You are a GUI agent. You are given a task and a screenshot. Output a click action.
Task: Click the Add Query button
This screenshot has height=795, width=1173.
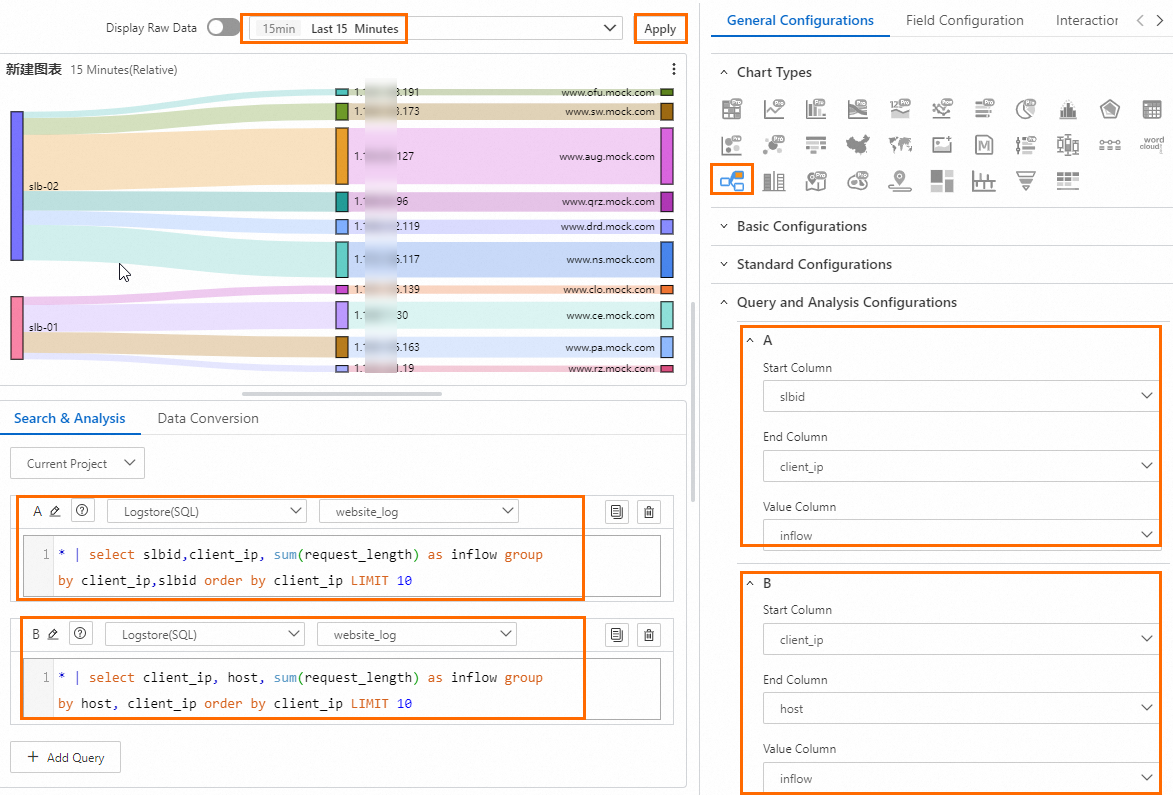65,758
